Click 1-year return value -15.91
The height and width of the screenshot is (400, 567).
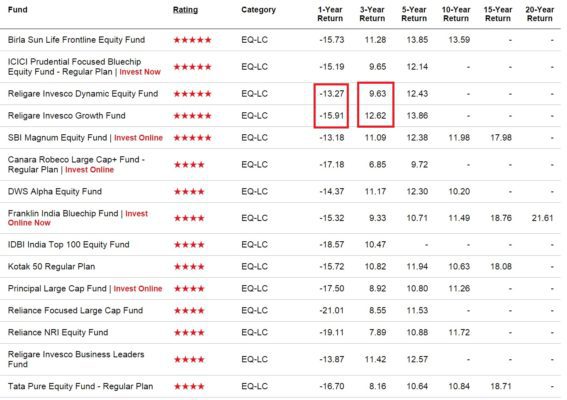click(332, 116)
